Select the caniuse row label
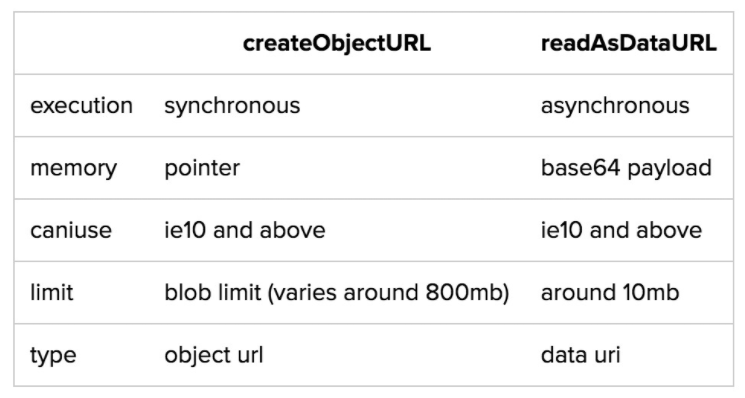 coord(71,230)
